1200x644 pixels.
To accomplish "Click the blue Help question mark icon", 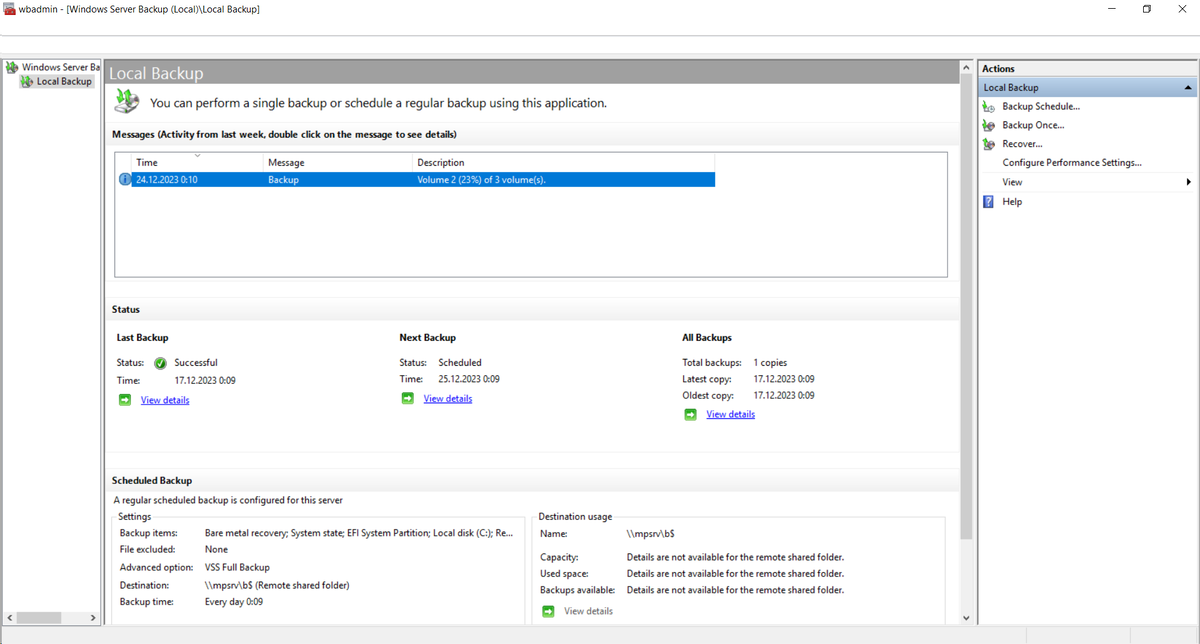I will [989, 201].
